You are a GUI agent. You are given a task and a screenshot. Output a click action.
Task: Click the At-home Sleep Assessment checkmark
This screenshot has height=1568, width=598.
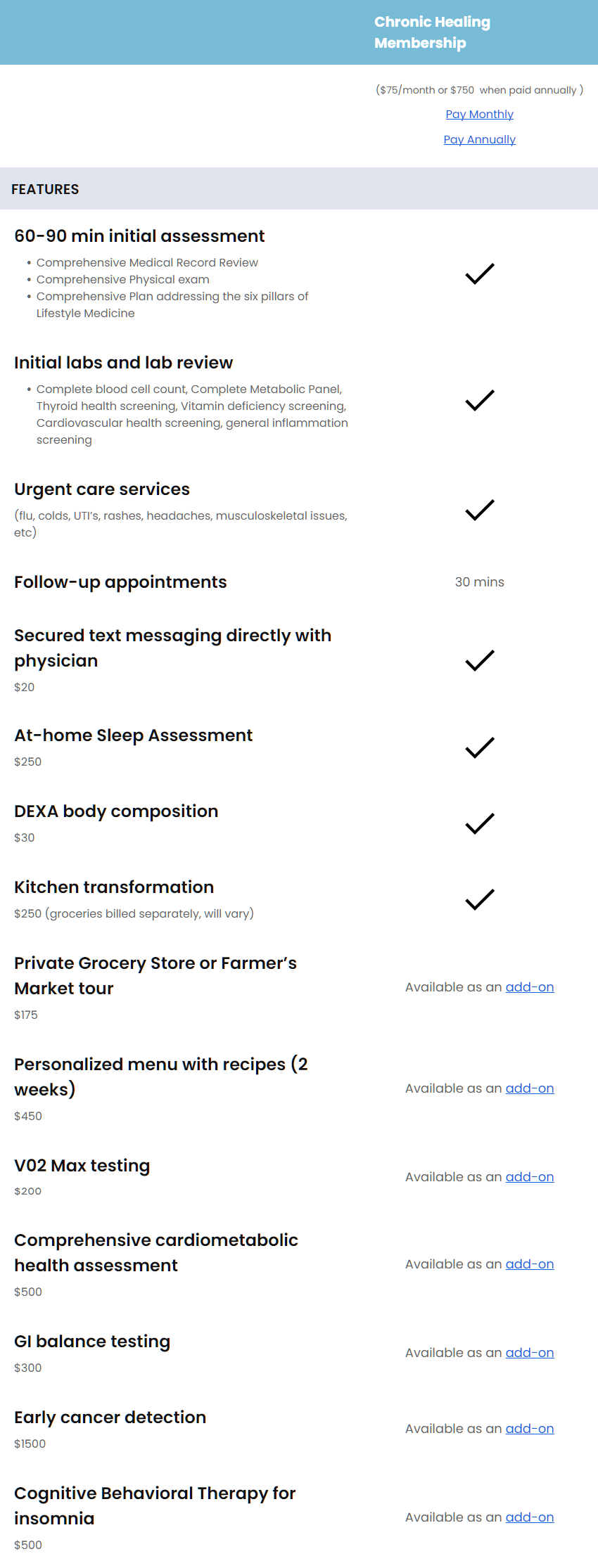point(480,747)
